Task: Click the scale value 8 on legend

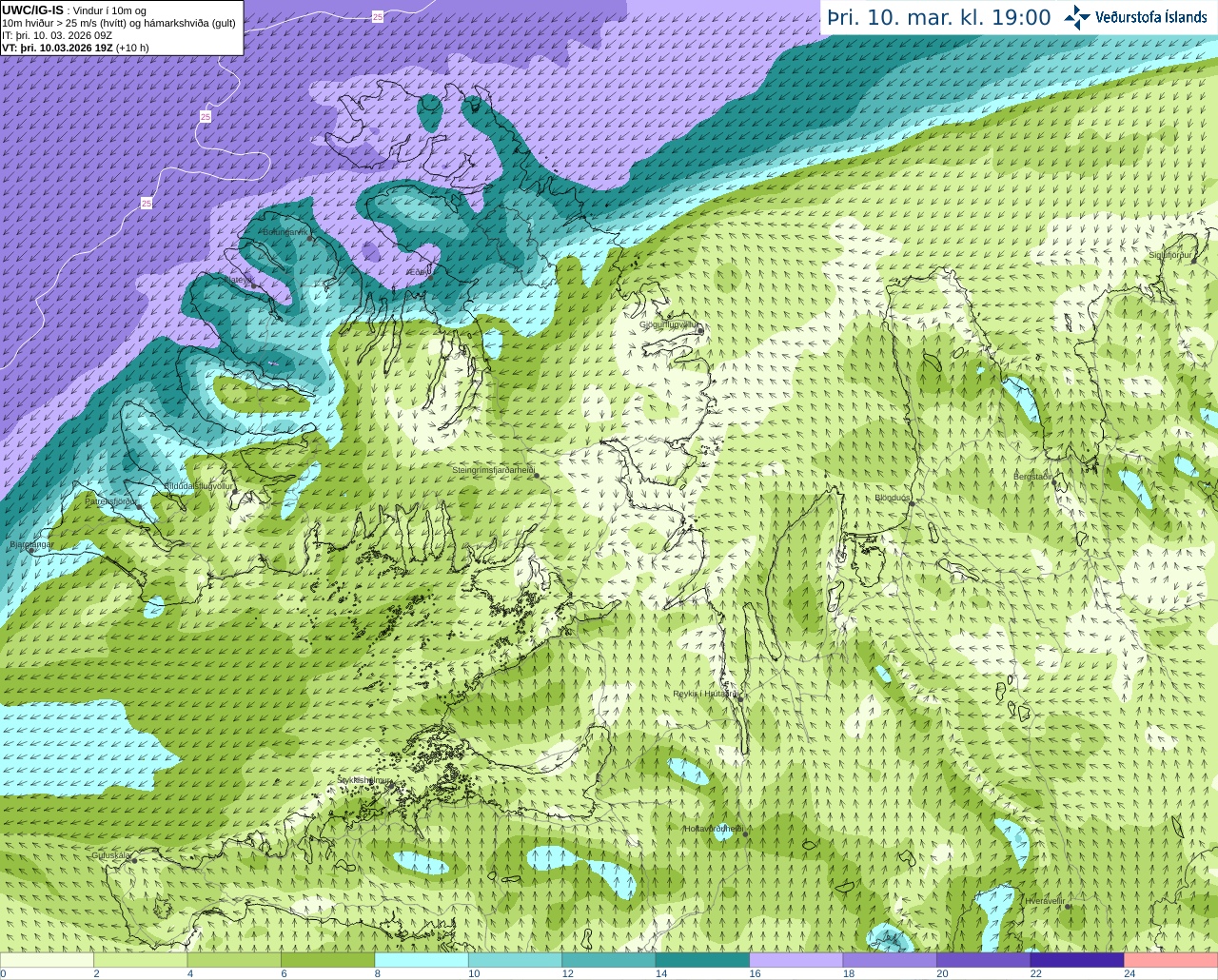Action: tap(378, 973)
